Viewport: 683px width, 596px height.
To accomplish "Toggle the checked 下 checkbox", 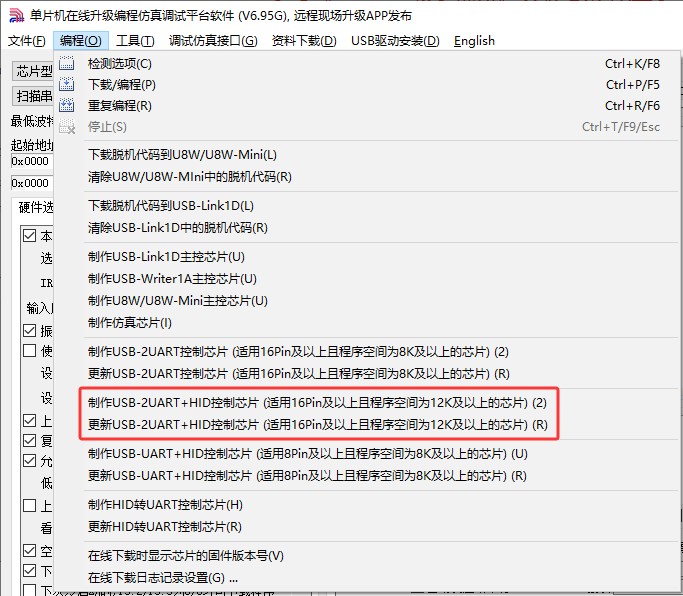I will pos(29,570).
